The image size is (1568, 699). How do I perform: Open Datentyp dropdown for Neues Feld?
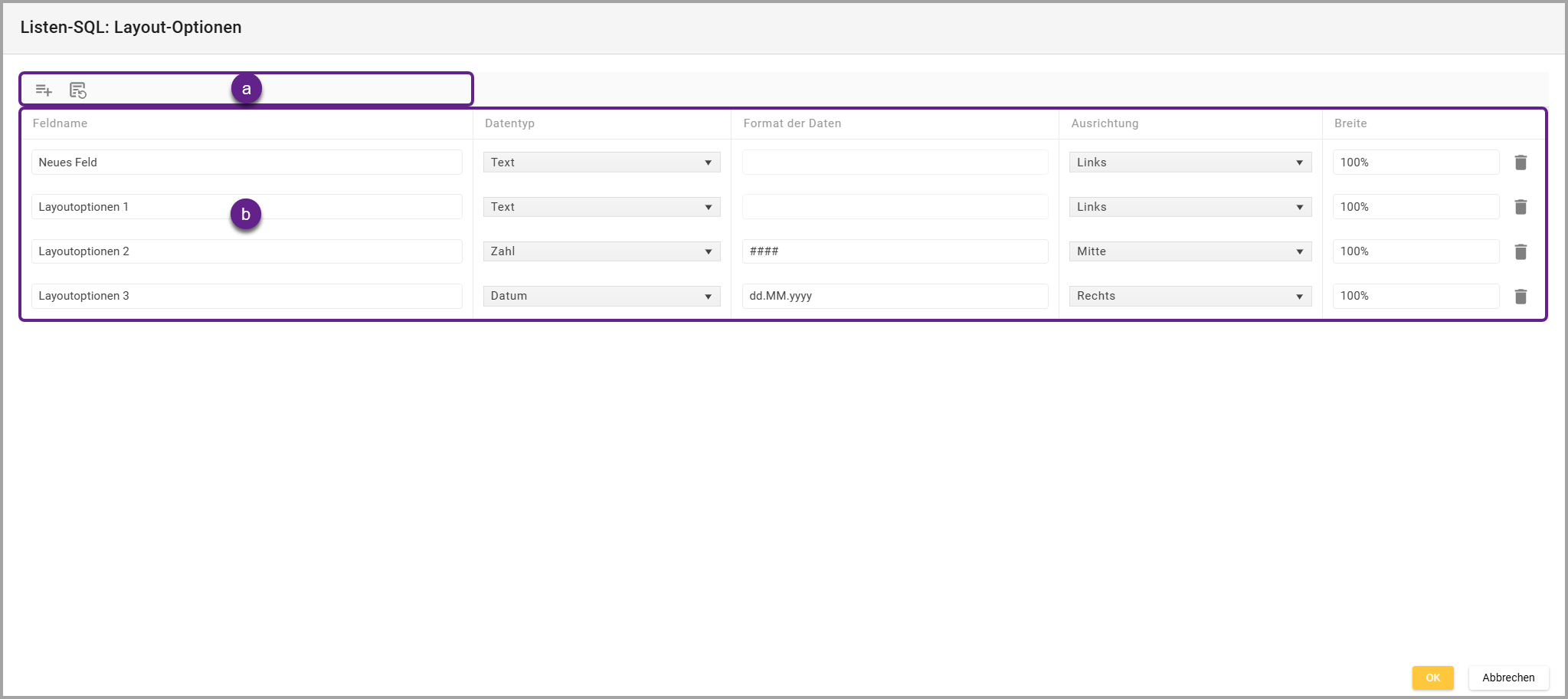(601, 162)
